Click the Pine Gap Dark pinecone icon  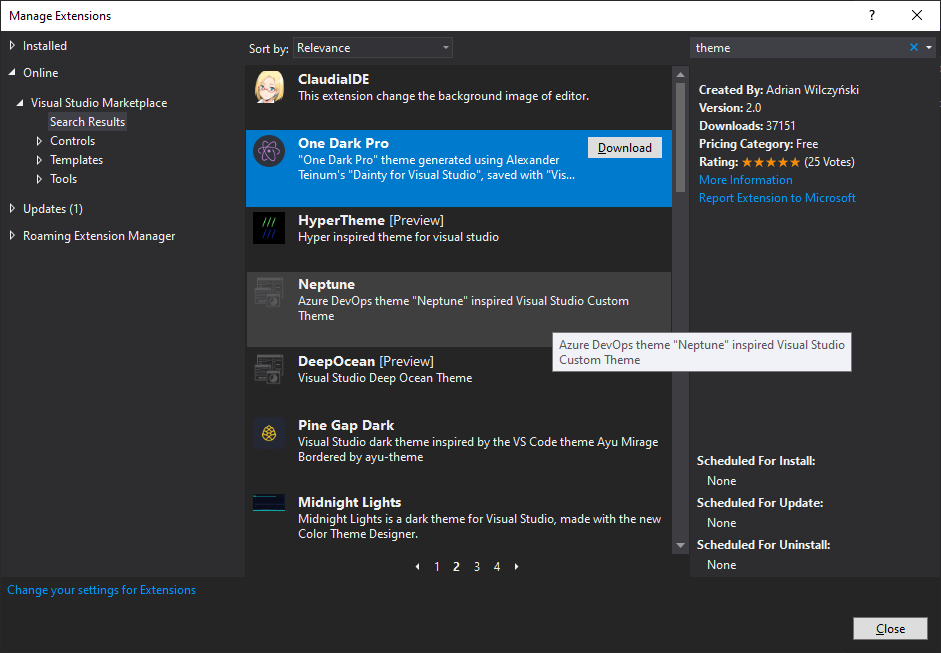269,433
